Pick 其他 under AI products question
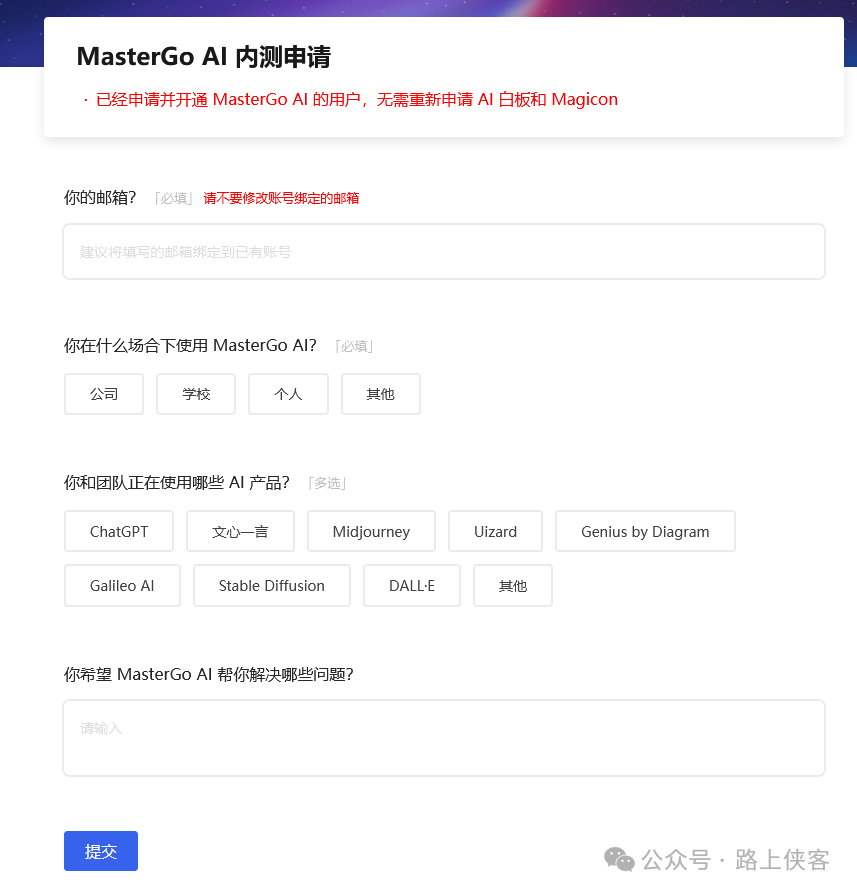This screenshot has height=894, width=857. 513,586
